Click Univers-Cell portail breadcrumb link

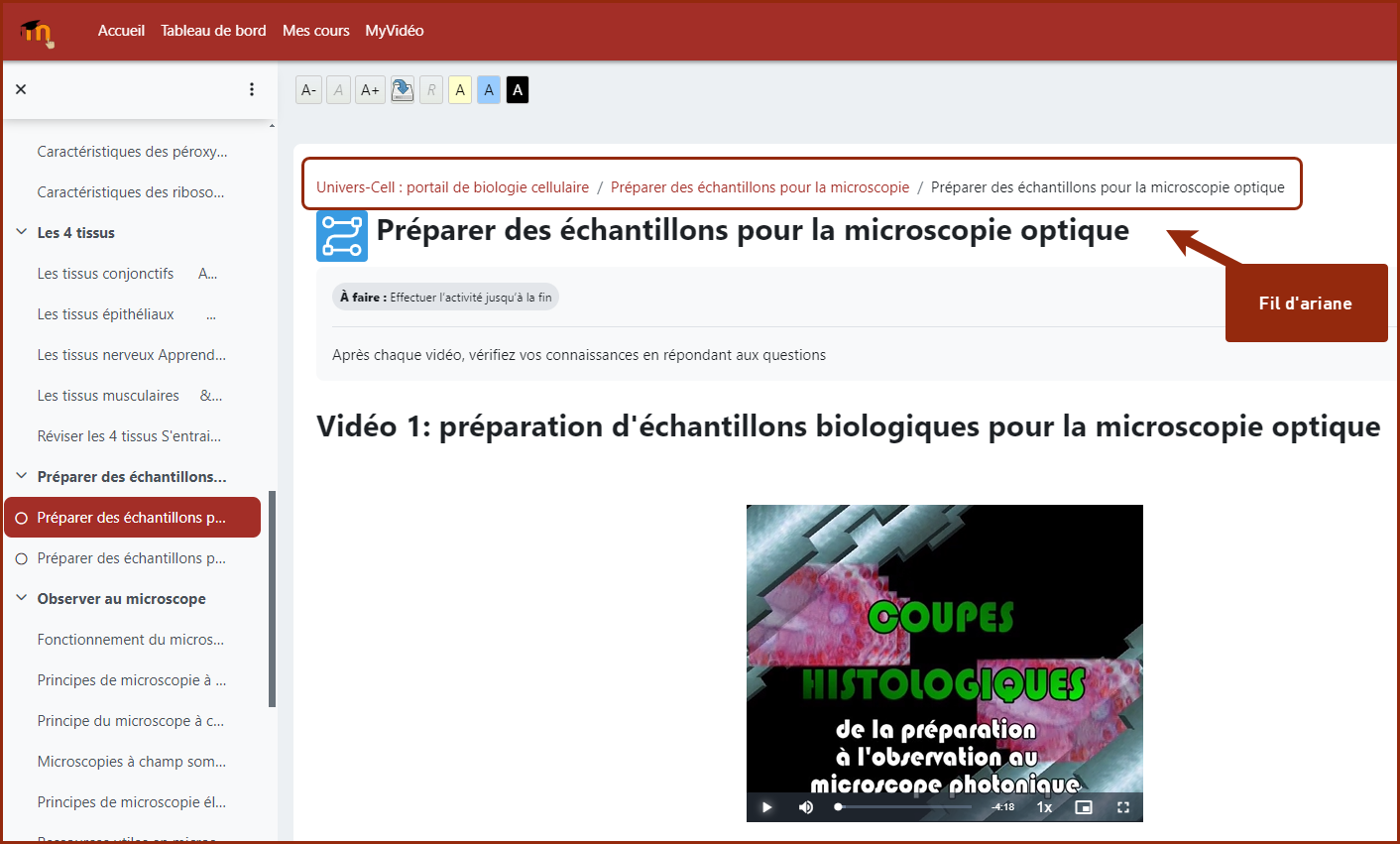click(x=452, y=186)
